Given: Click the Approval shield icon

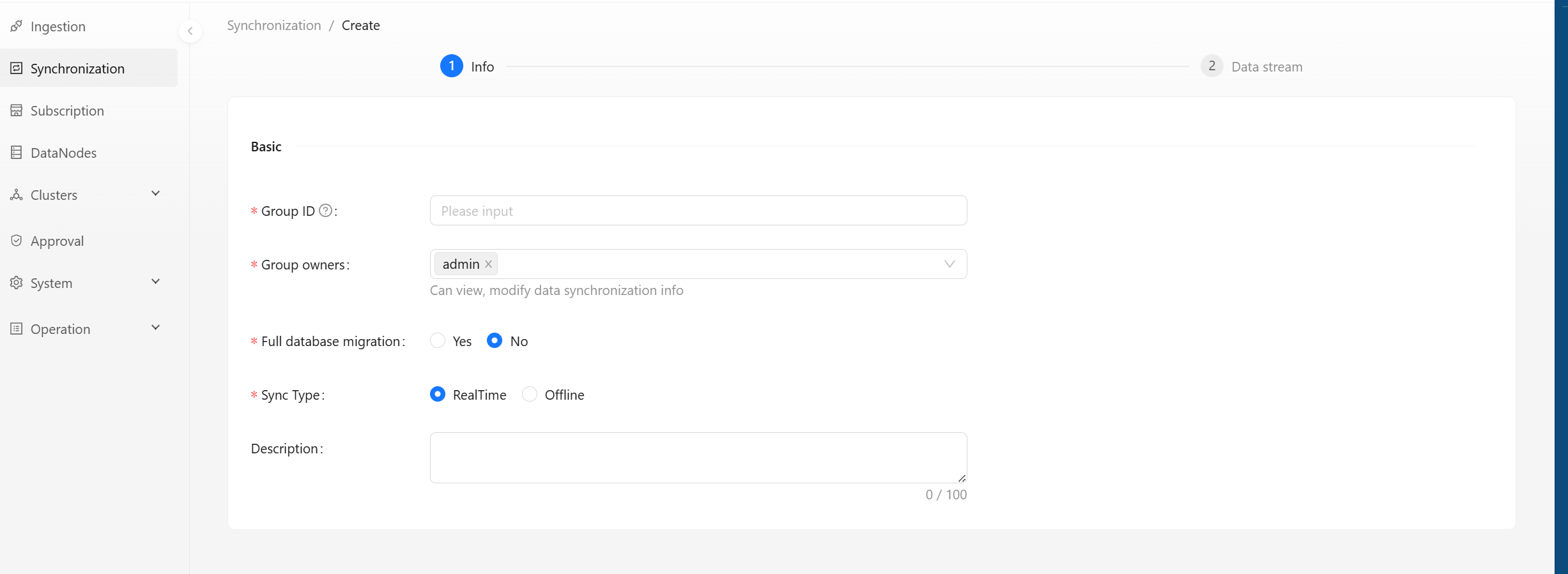Looking at the screenshot, I should coord(17,241).
